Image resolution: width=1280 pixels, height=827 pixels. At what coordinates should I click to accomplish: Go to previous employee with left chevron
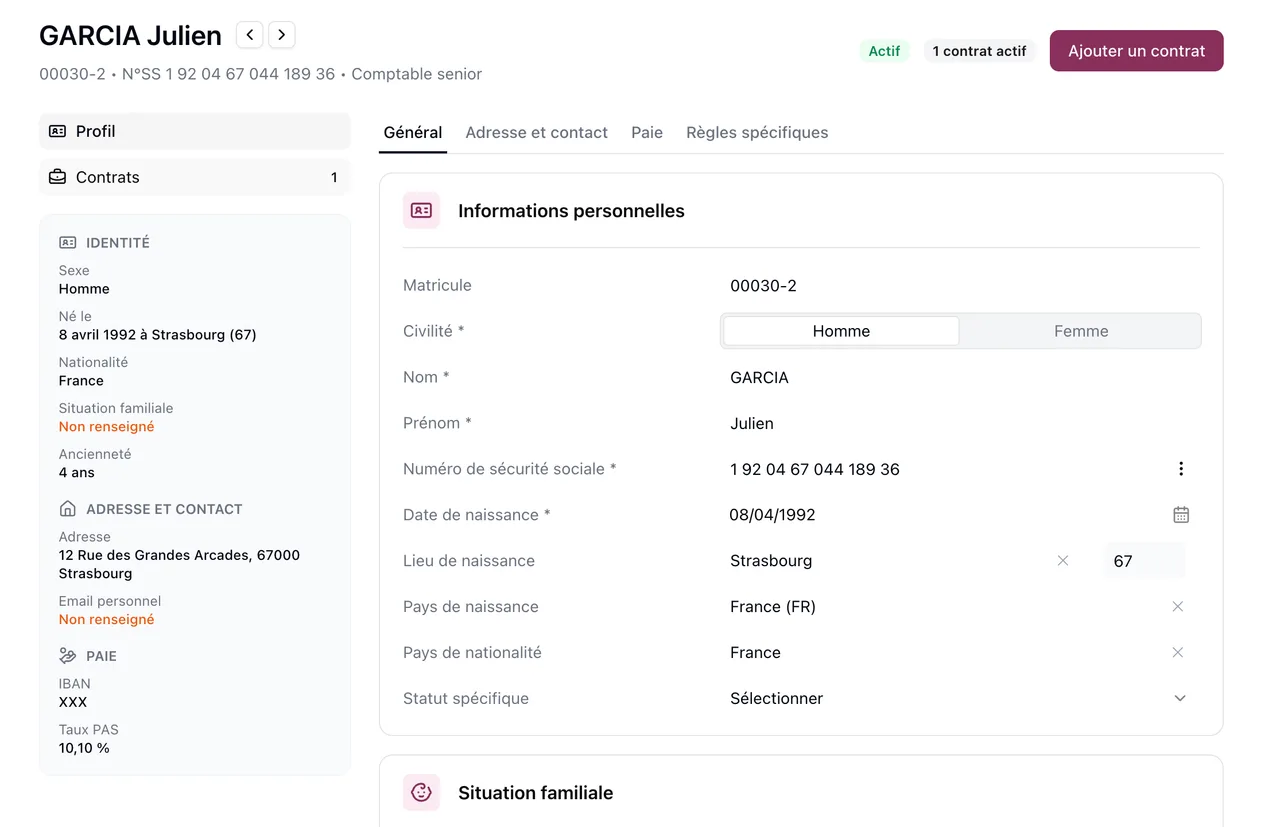(250, 35)
